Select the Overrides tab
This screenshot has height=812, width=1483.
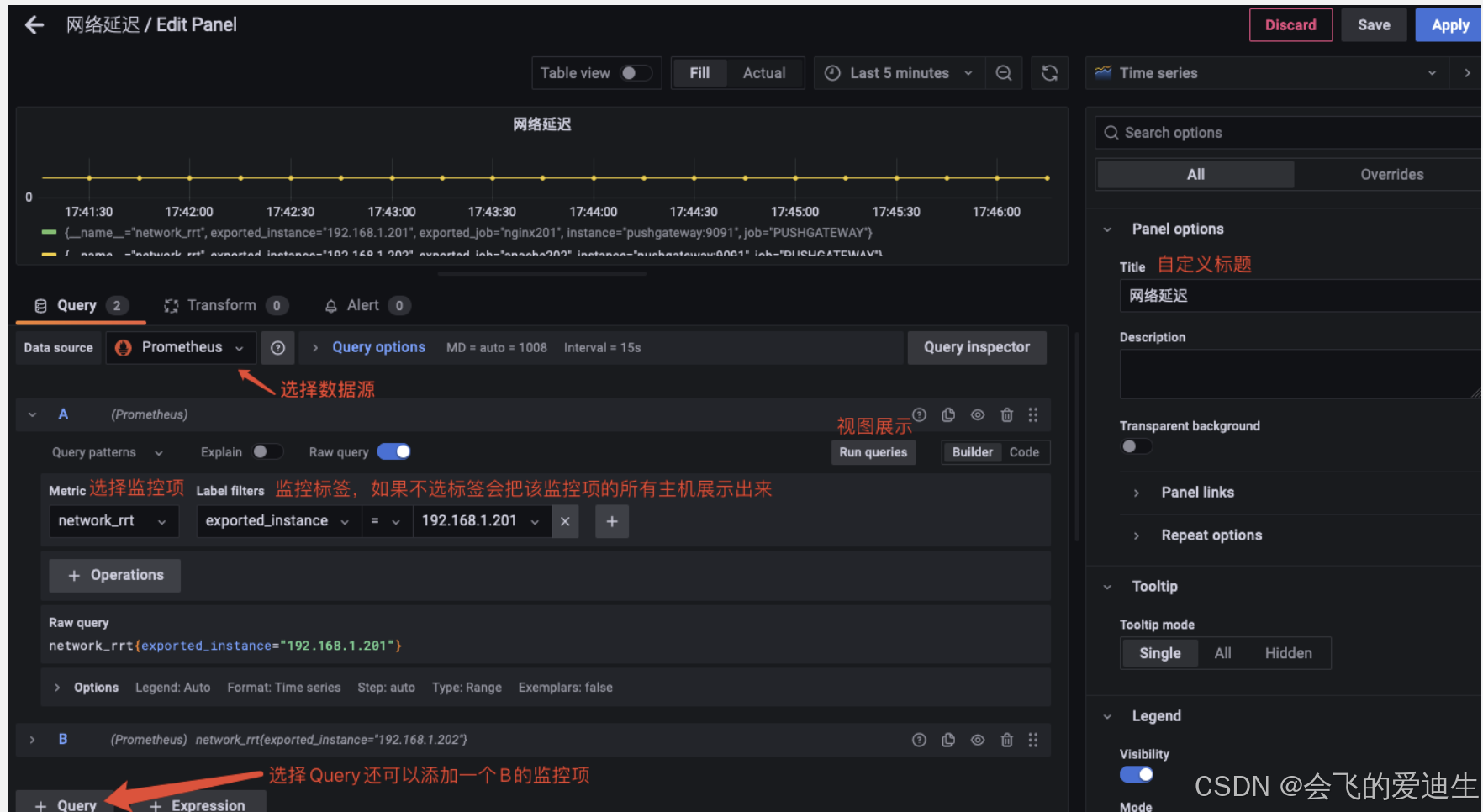[1392, 175]
